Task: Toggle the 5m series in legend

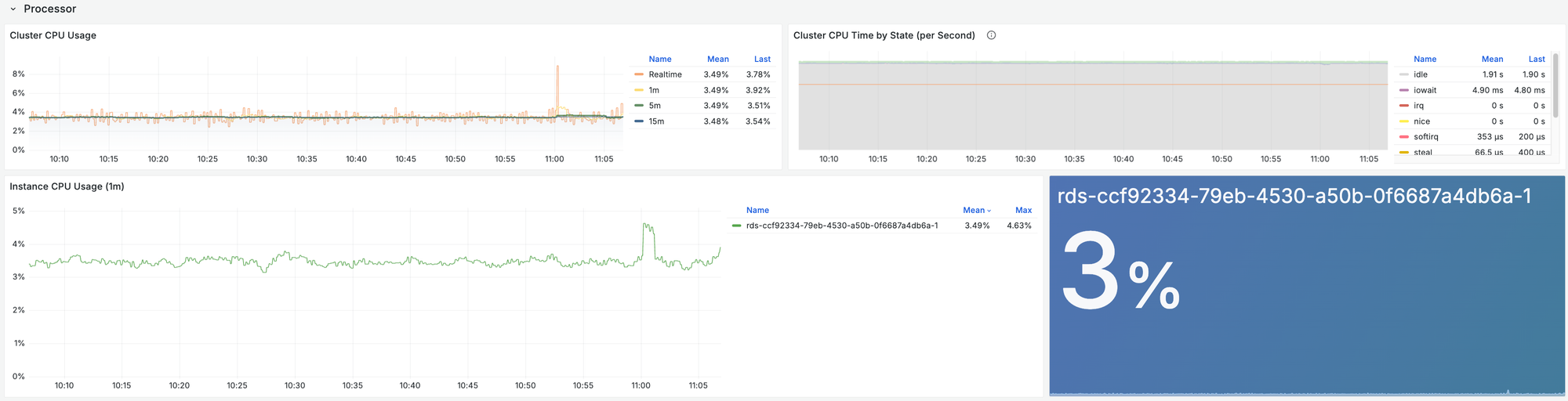Action: point(655,106)
